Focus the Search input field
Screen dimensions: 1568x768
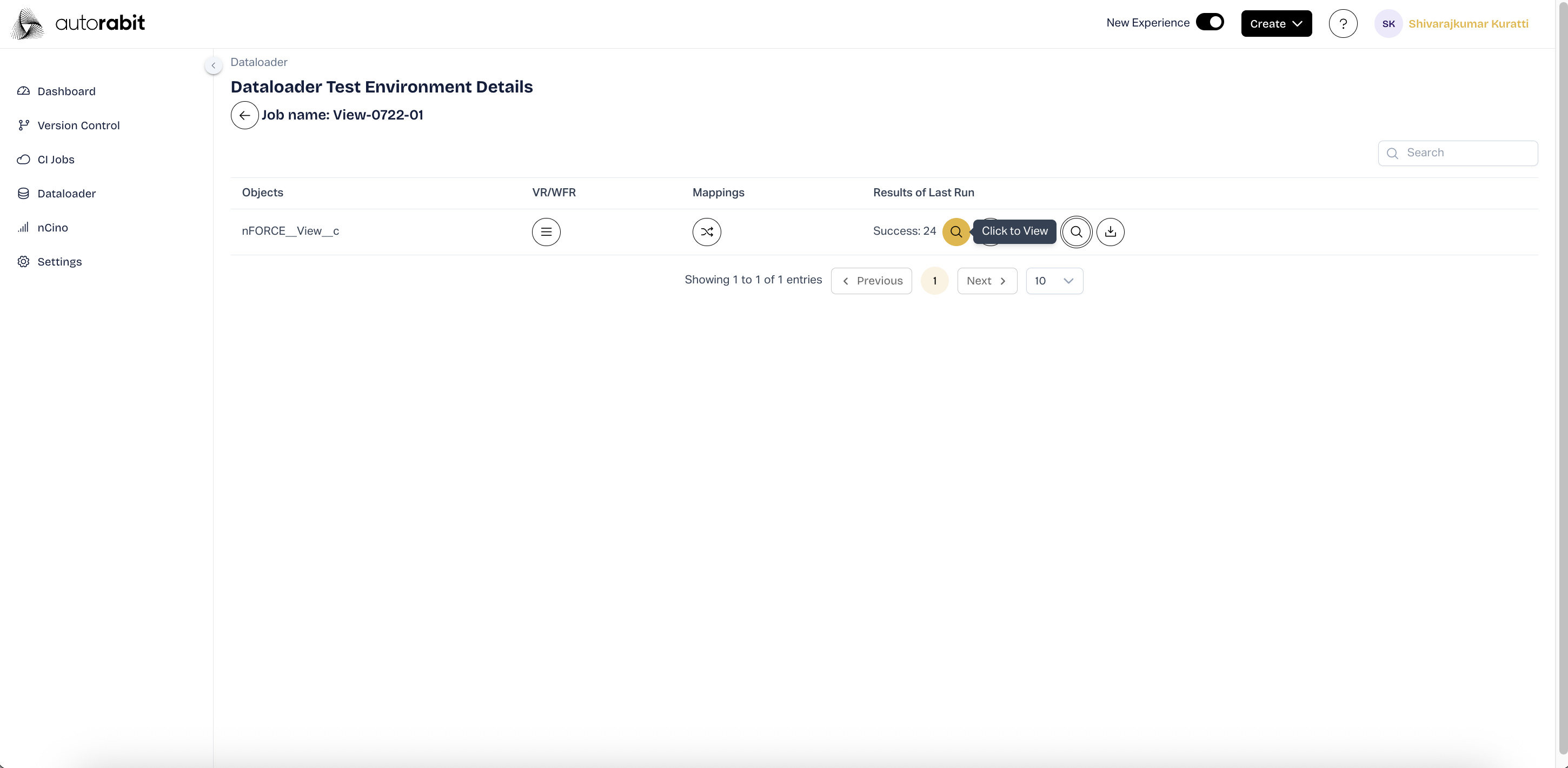pyautogui.click(x=1467, y=153)
